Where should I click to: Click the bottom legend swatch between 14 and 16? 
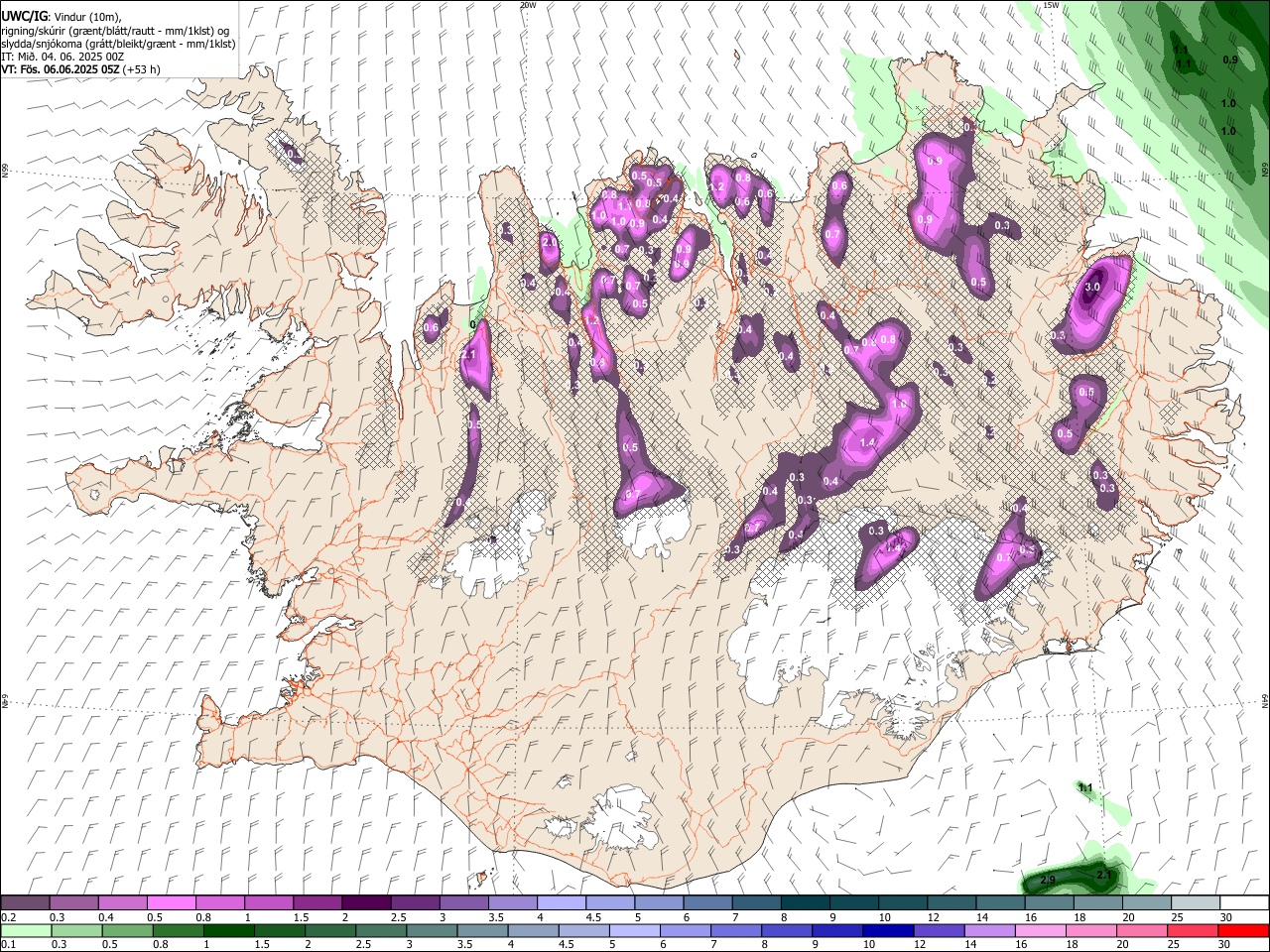(988, 931)
